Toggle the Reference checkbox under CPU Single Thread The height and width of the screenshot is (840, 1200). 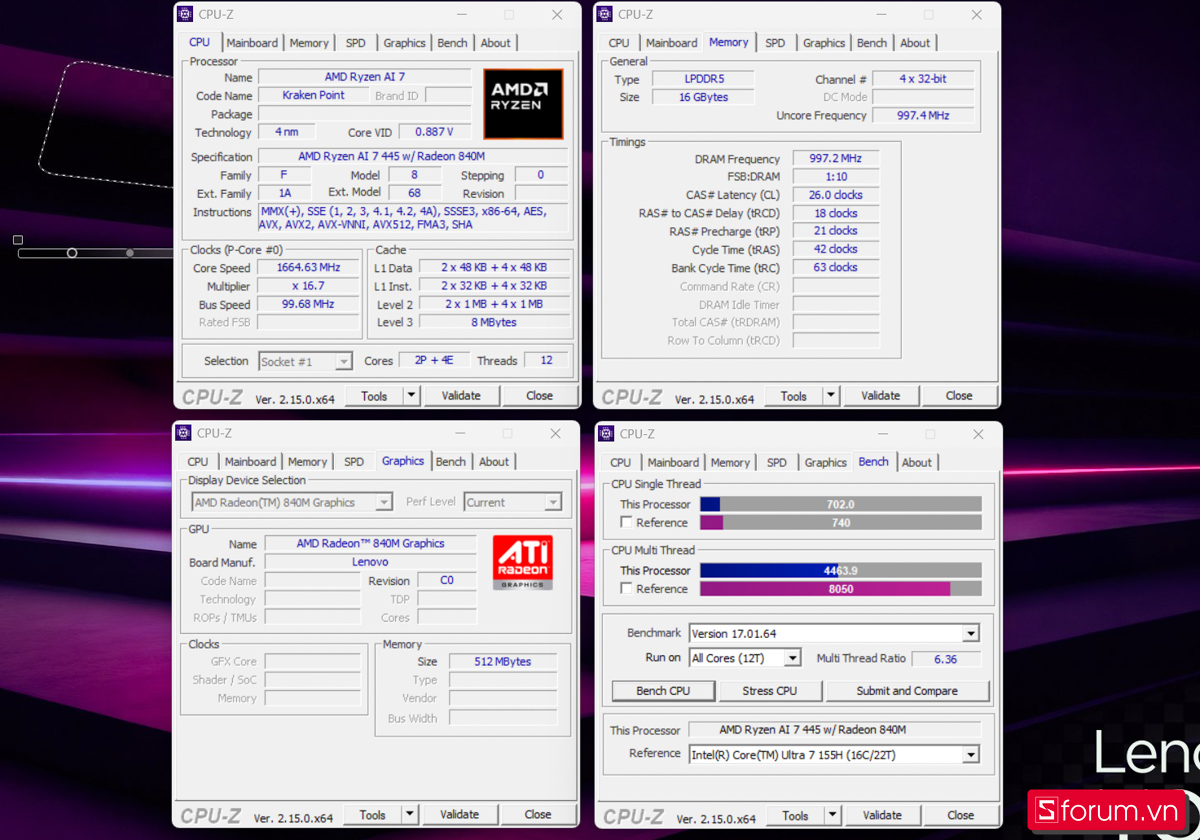[626, 522]
